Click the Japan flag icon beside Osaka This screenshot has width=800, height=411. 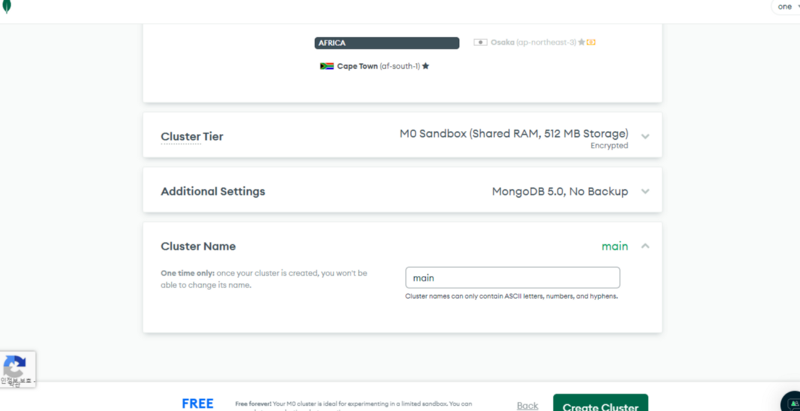point(481,42)
